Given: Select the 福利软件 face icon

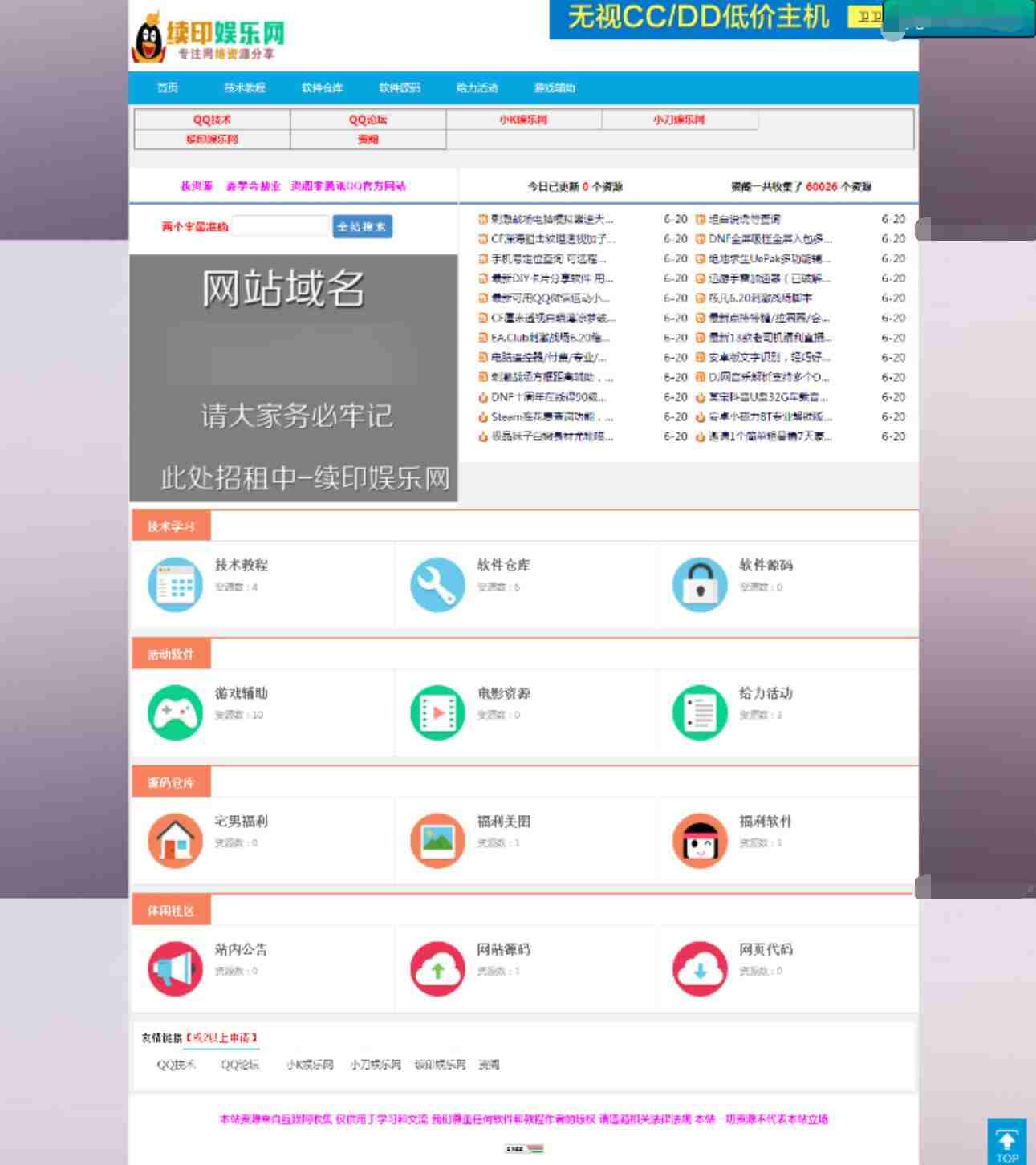Looking at the screenshot, I should click(700, 841).
